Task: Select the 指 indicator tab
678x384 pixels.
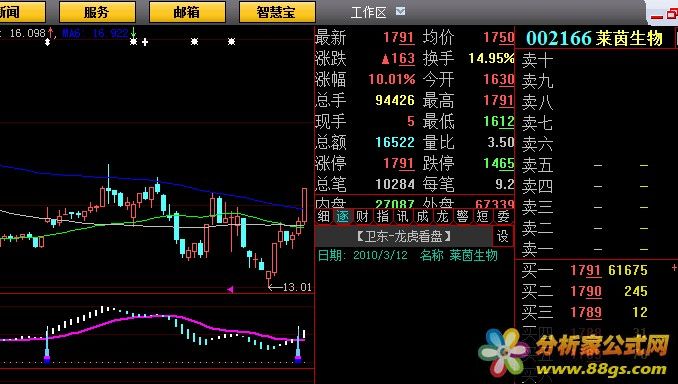Action: 383,216
